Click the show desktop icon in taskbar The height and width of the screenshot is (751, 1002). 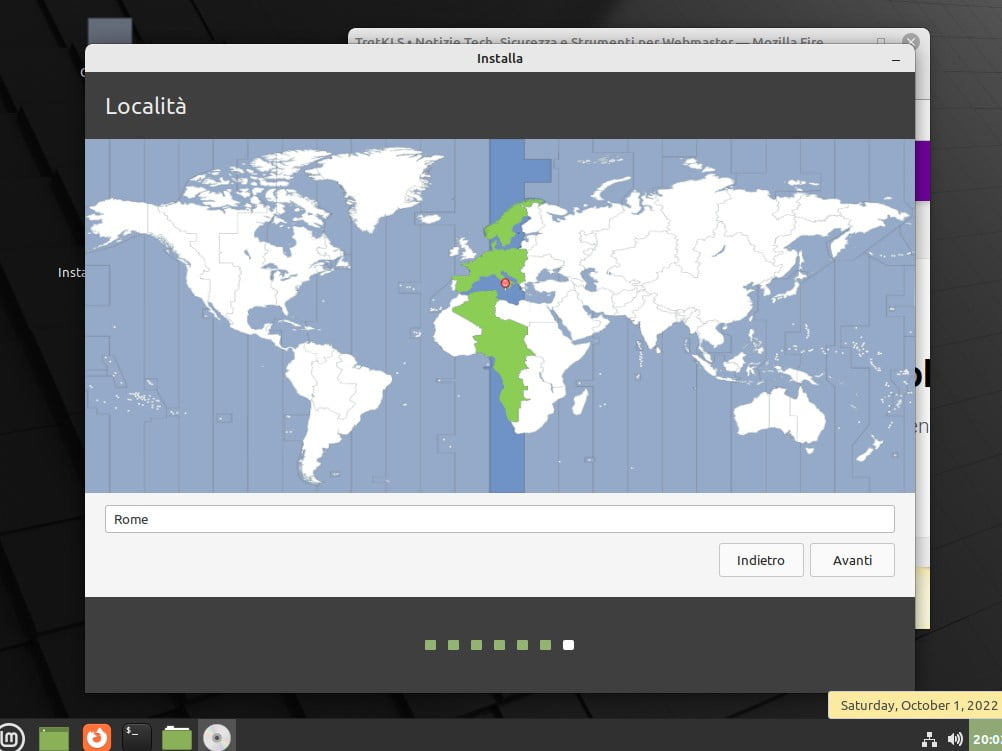pyautogui.click(x=54, y=738)
